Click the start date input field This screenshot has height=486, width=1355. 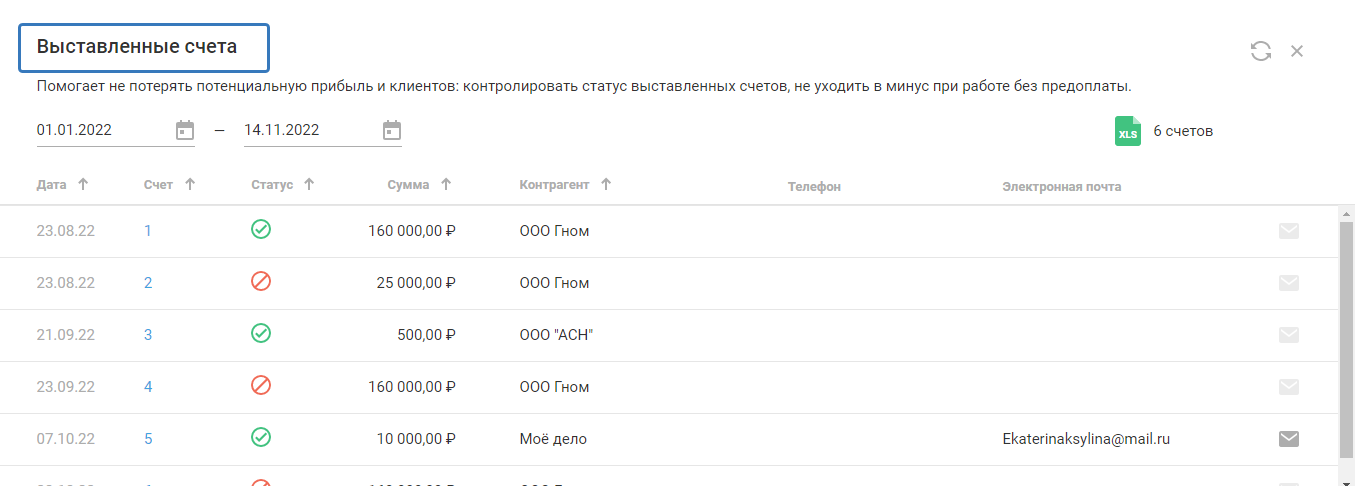click(x=100, y=130)
